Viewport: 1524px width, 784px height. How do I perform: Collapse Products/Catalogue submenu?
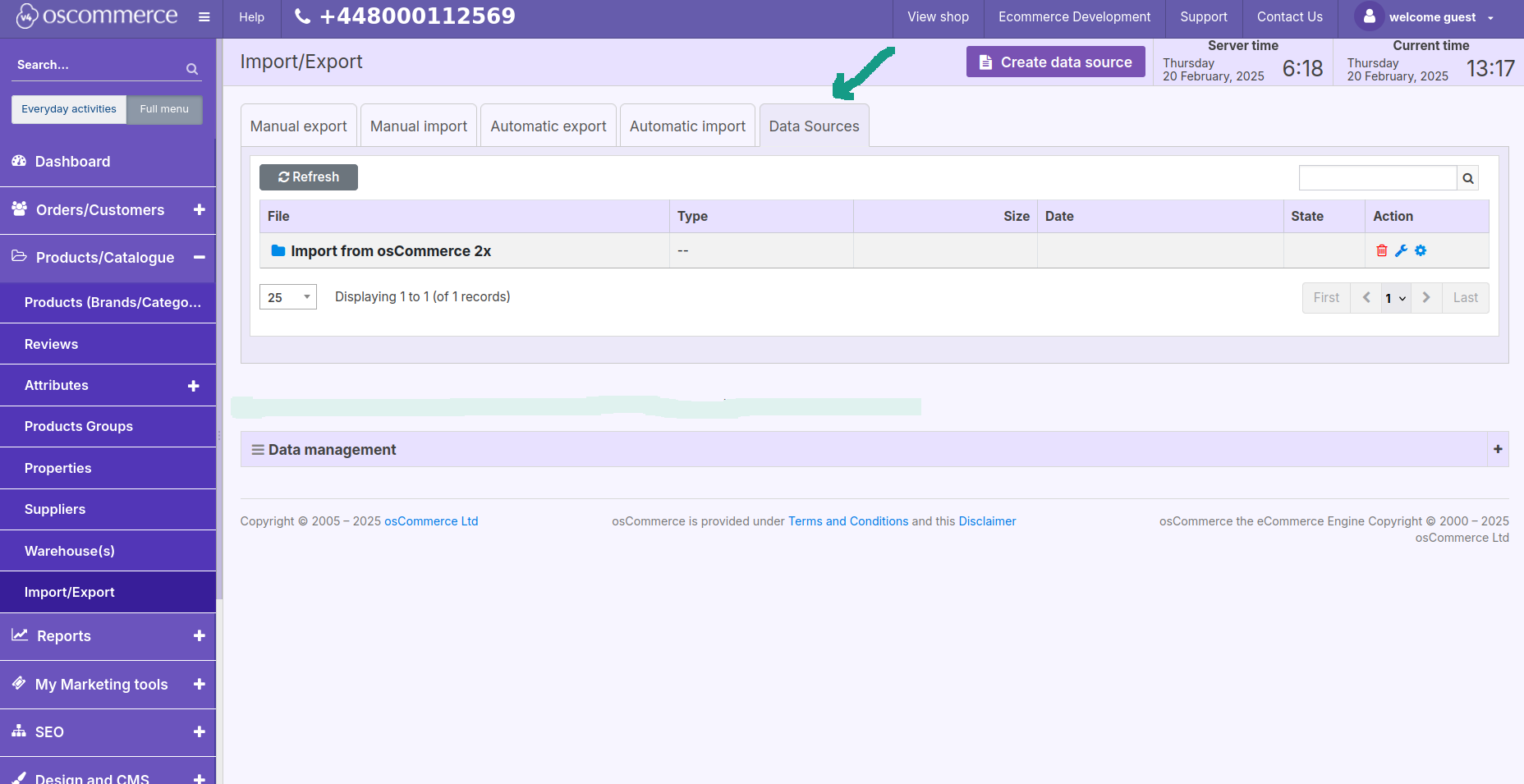click(x=200, y=257)
